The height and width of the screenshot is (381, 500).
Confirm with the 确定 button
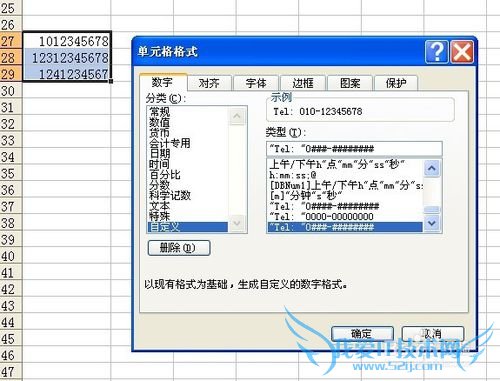click(x=362, y=333)
